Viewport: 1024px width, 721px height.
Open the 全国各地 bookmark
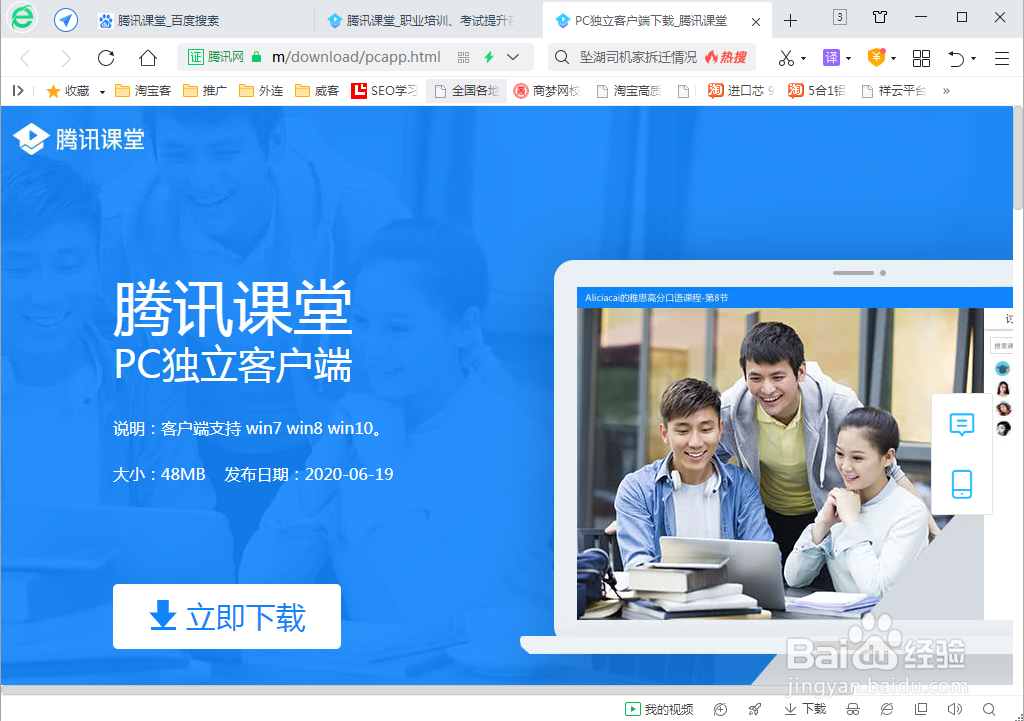click(x=466, y=91)
